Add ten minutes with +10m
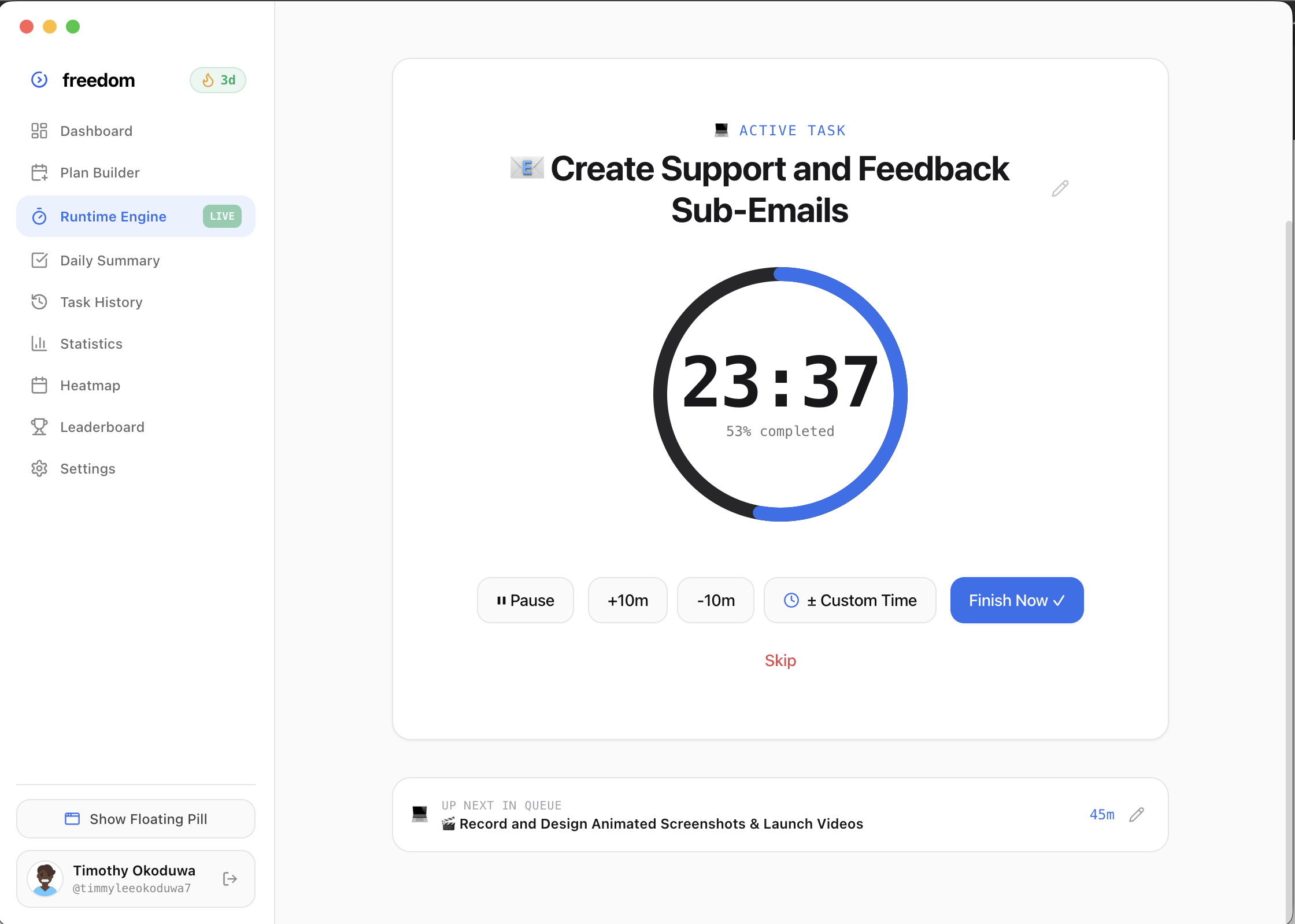Image resolution: width=1295 pixels, height=924 pixels. [628, 600]
